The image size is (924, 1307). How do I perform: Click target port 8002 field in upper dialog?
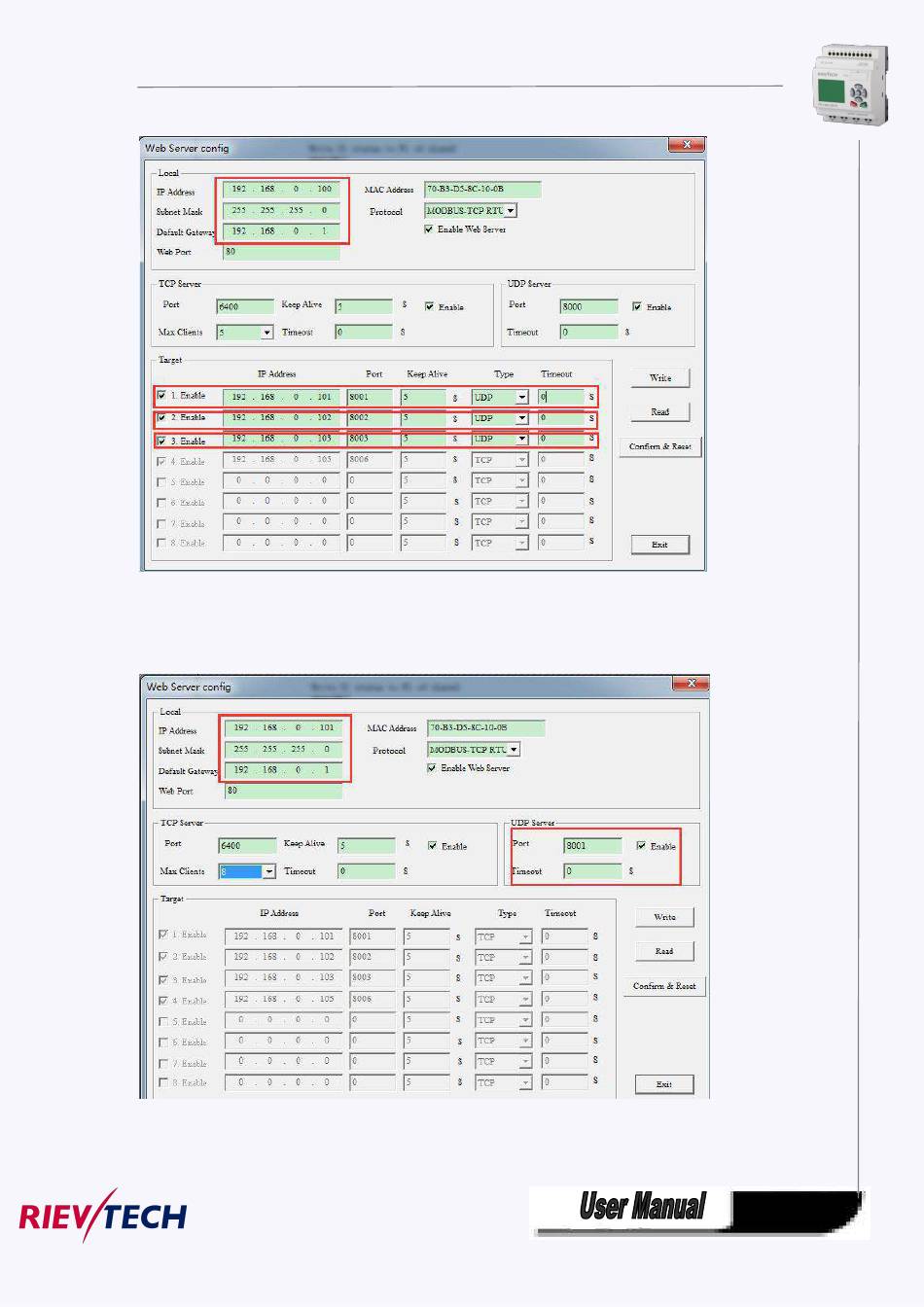click(x=370, y=418)
